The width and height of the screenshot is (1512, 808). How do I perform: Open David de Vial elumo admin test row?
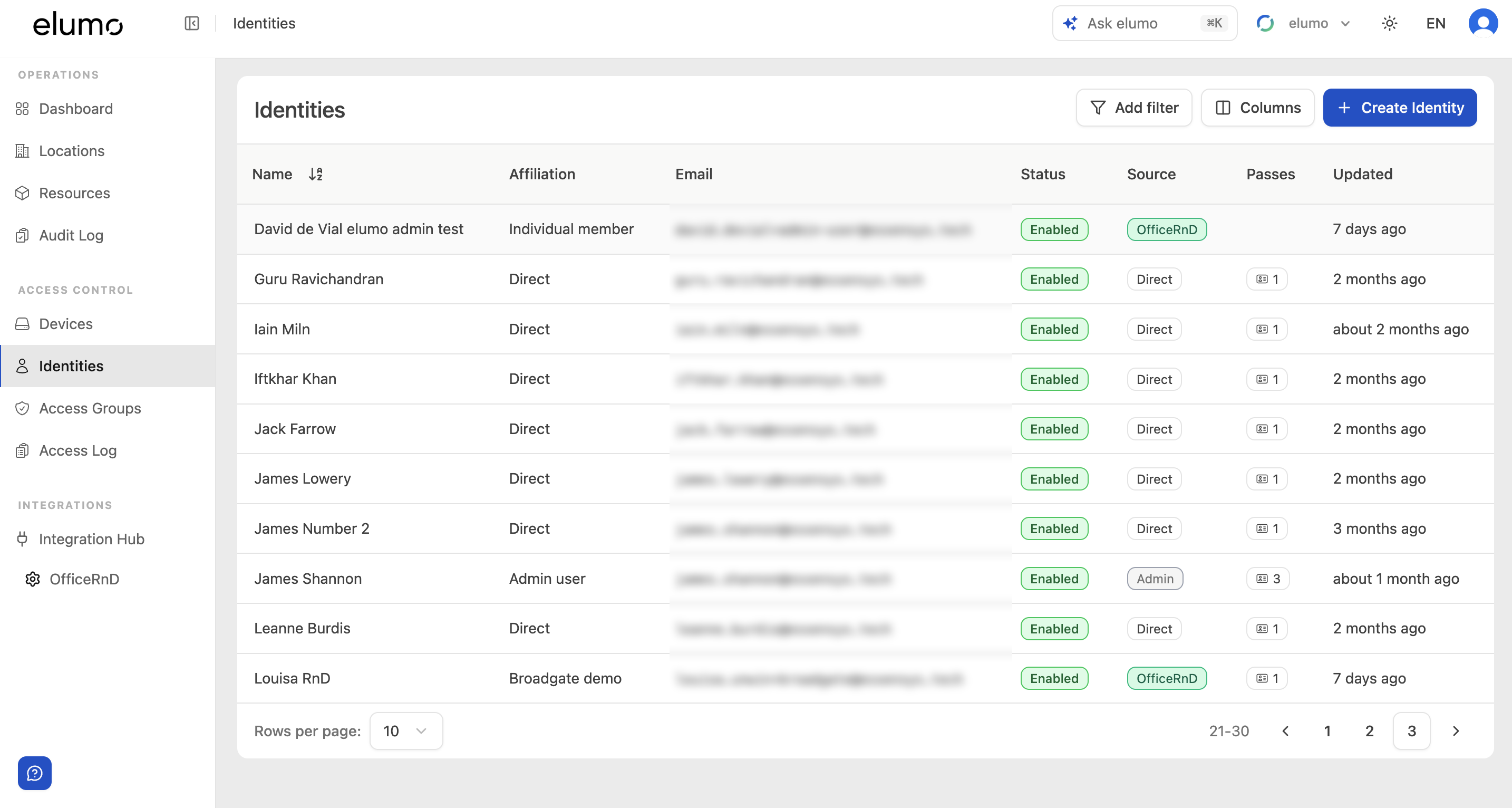pyautogui.click(x=865, y=229)
